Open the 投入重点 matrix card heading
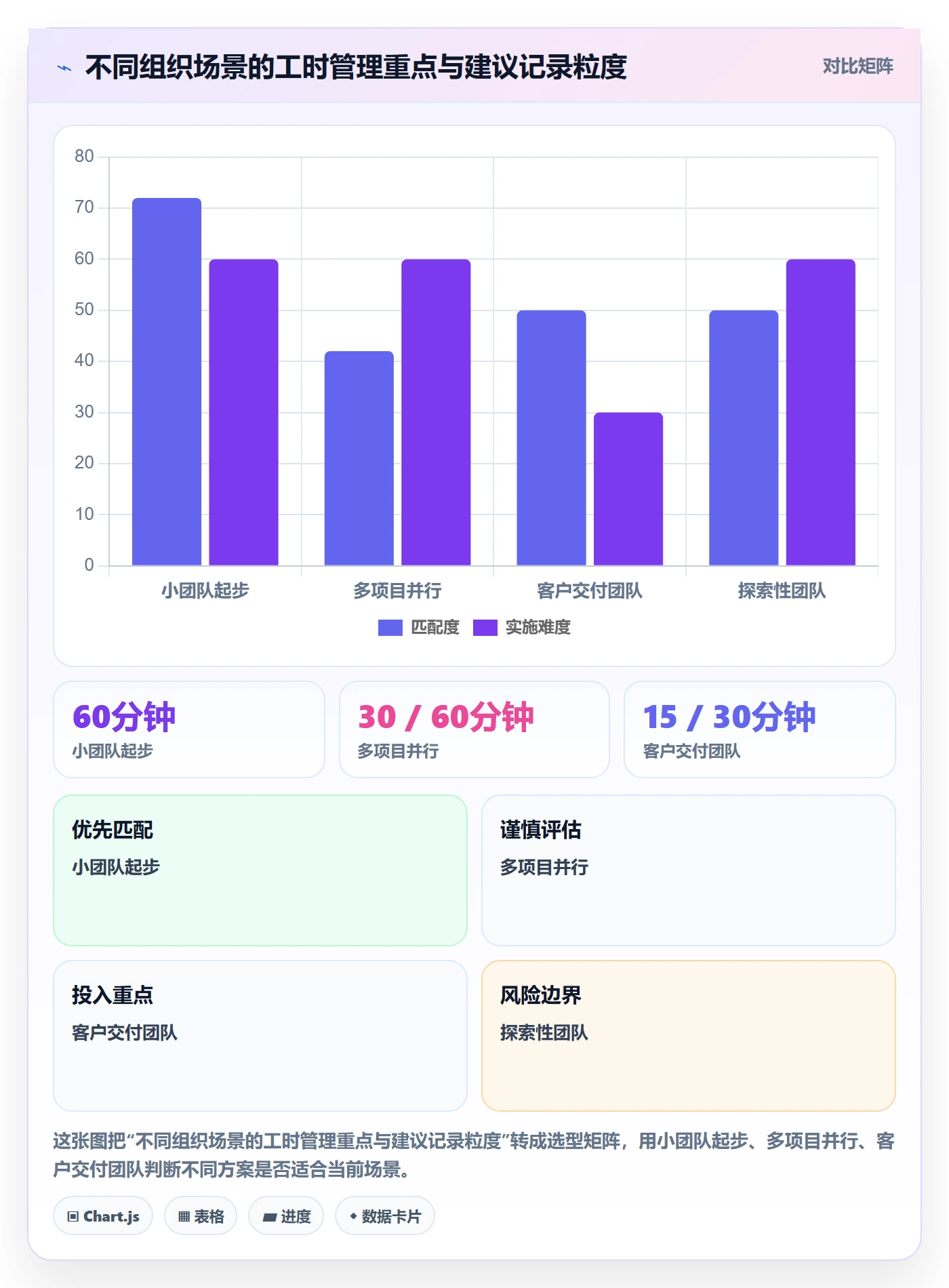This screenshot has width=949, height=1288. (113, 995)
